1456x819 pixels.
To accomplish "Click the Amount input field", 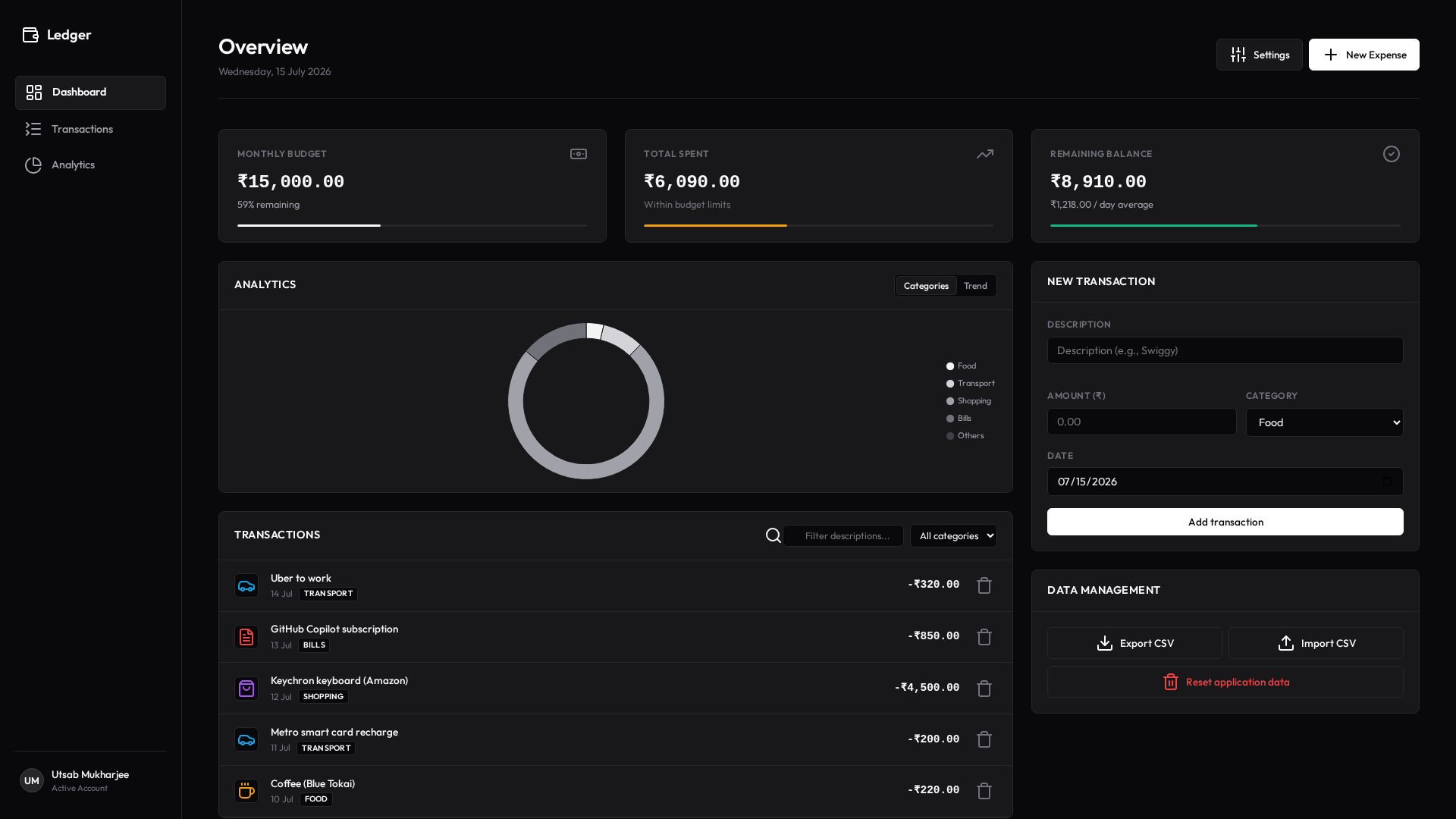I will click(1141, 422).
